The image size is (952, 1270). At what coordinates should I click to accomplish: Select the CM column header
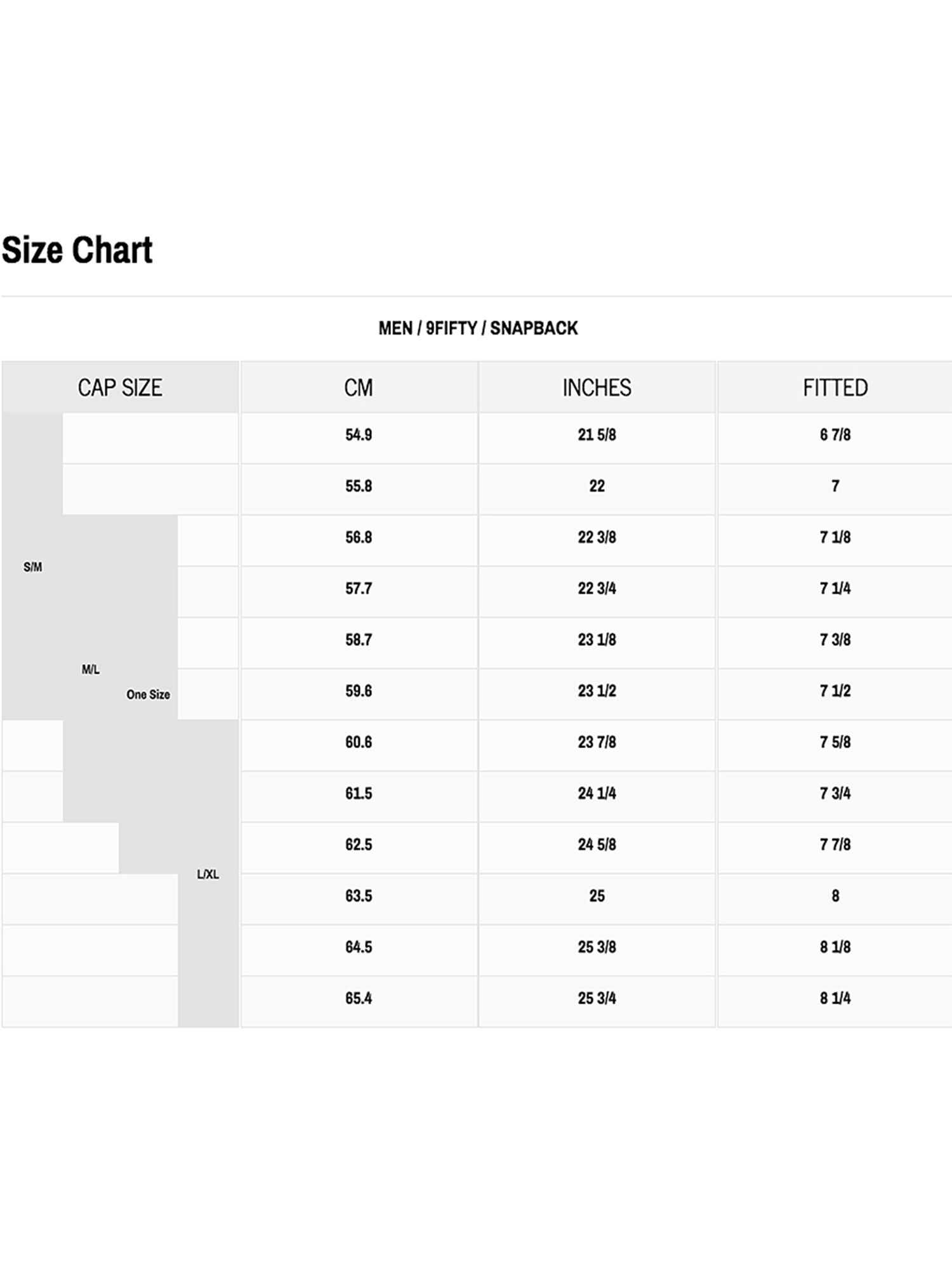359,387
